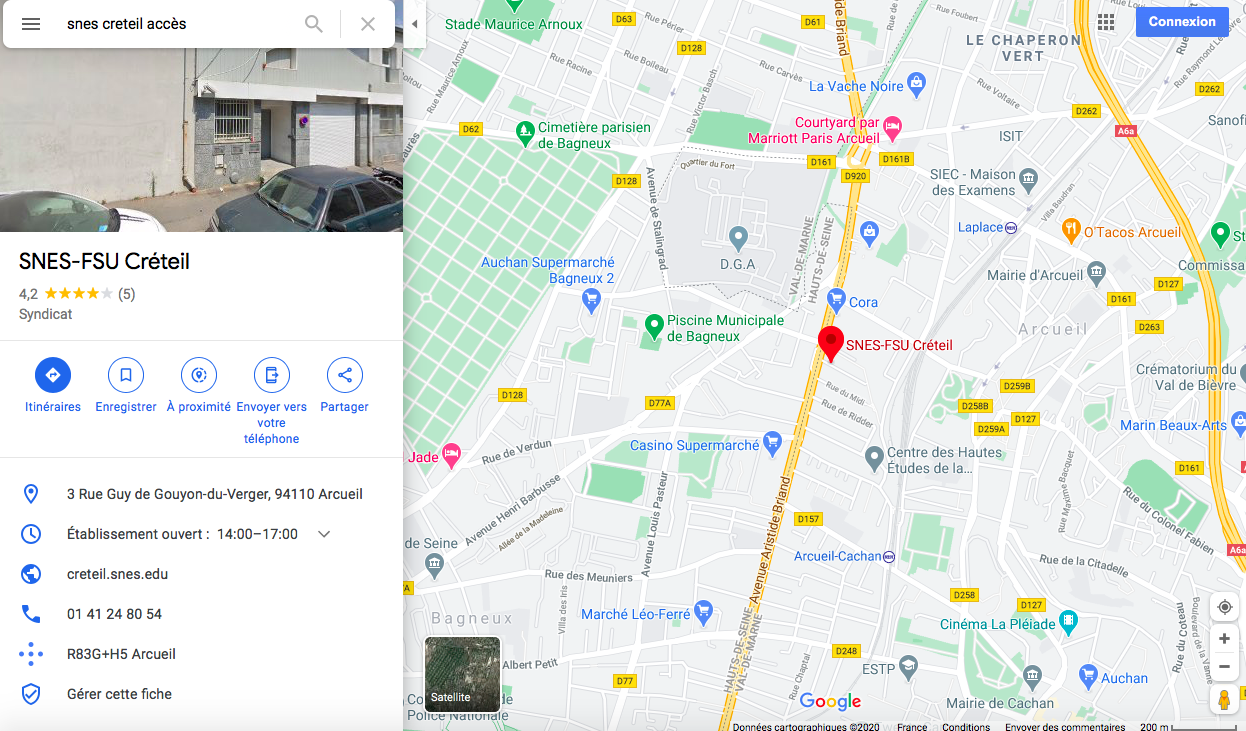The width and height of the screenshot is (1246, 731).
Task: Search nearby using the À proximité icon
Action: [x=199, y=375]
